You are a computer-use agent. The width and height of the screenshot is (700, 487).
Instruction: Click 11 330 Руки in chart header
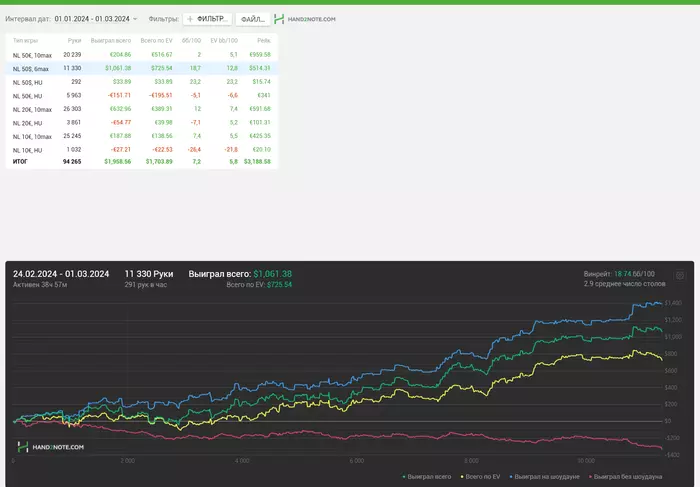[149, 274]
